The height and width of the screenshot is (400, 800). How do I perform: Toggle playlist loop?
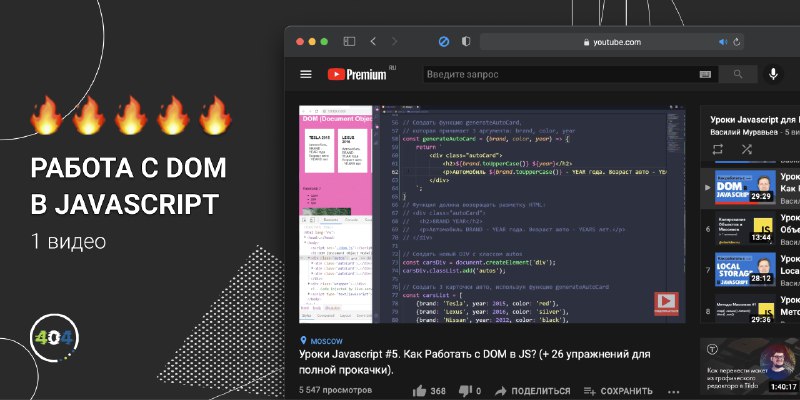point(718,149)
